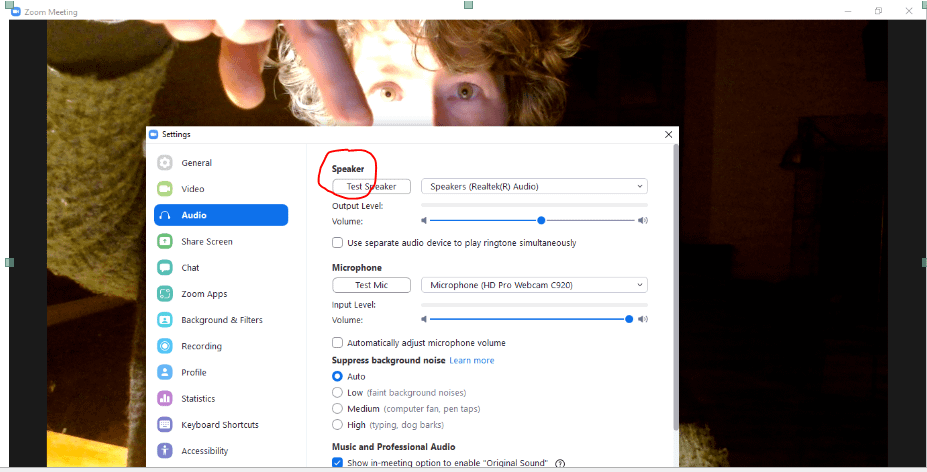The width and height of the screenshot is (927, 472).
Task: Click the speaker Volume slider handle
Action: click(x=541, y=220)
